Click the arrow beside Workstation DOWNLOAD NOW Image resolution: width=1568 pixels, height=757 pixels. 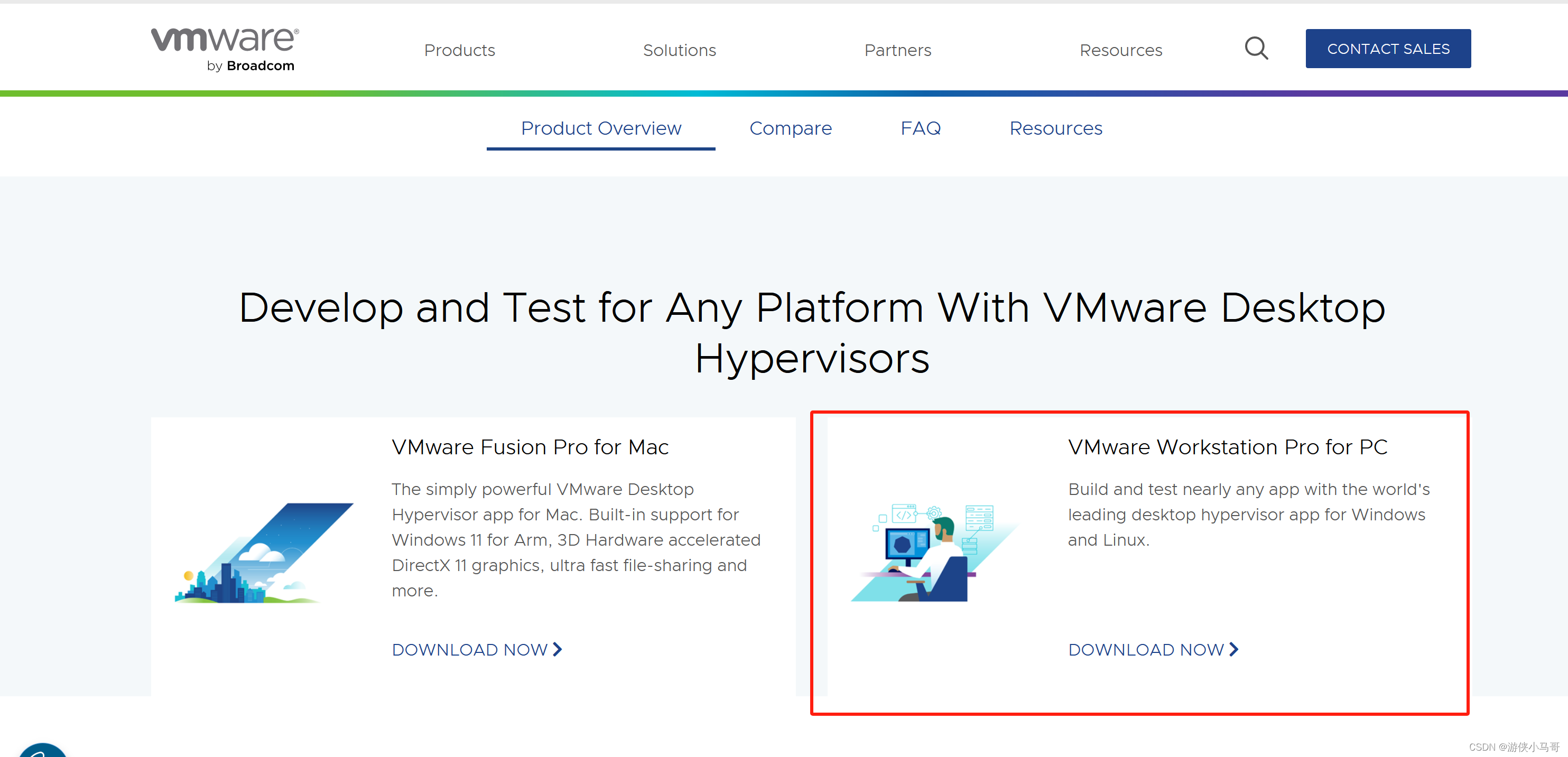1234,649
